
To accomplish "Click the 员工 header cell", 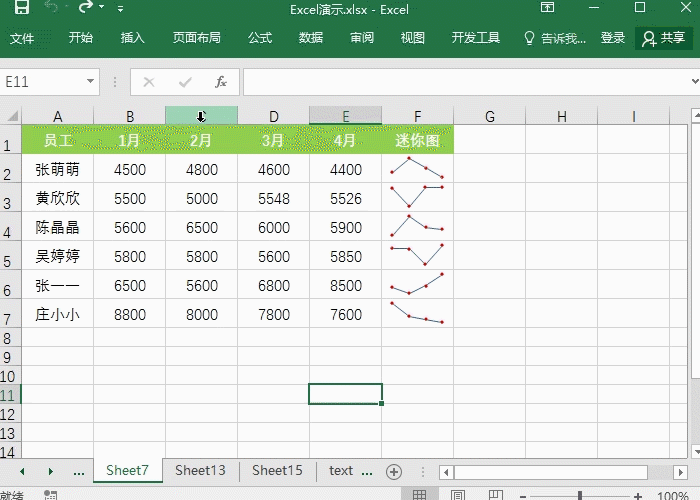I will [x=58, y=140].
